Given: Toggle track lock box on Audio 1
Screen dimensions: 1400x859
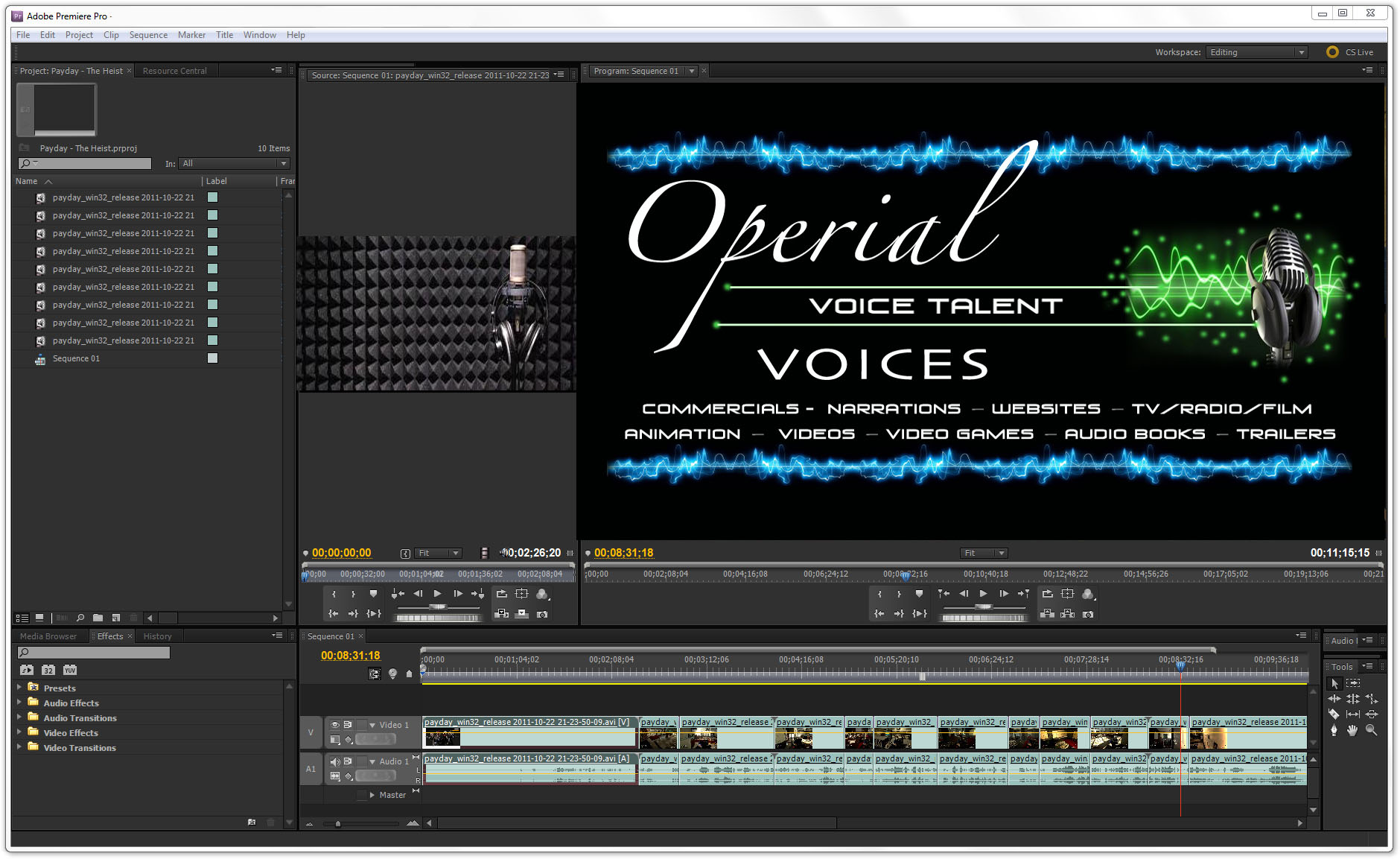Looking at the screenshot, I should point(362,761).
